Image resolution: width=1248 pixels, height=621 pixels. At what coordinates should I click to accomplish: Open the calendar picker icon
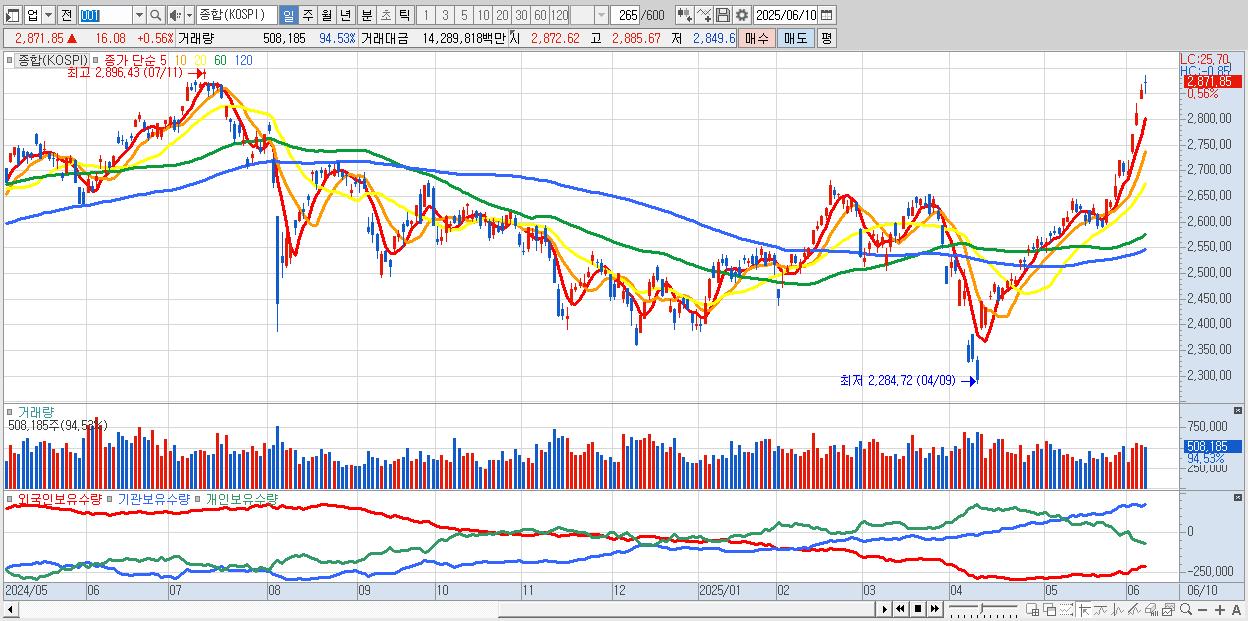tap(828, 15)
